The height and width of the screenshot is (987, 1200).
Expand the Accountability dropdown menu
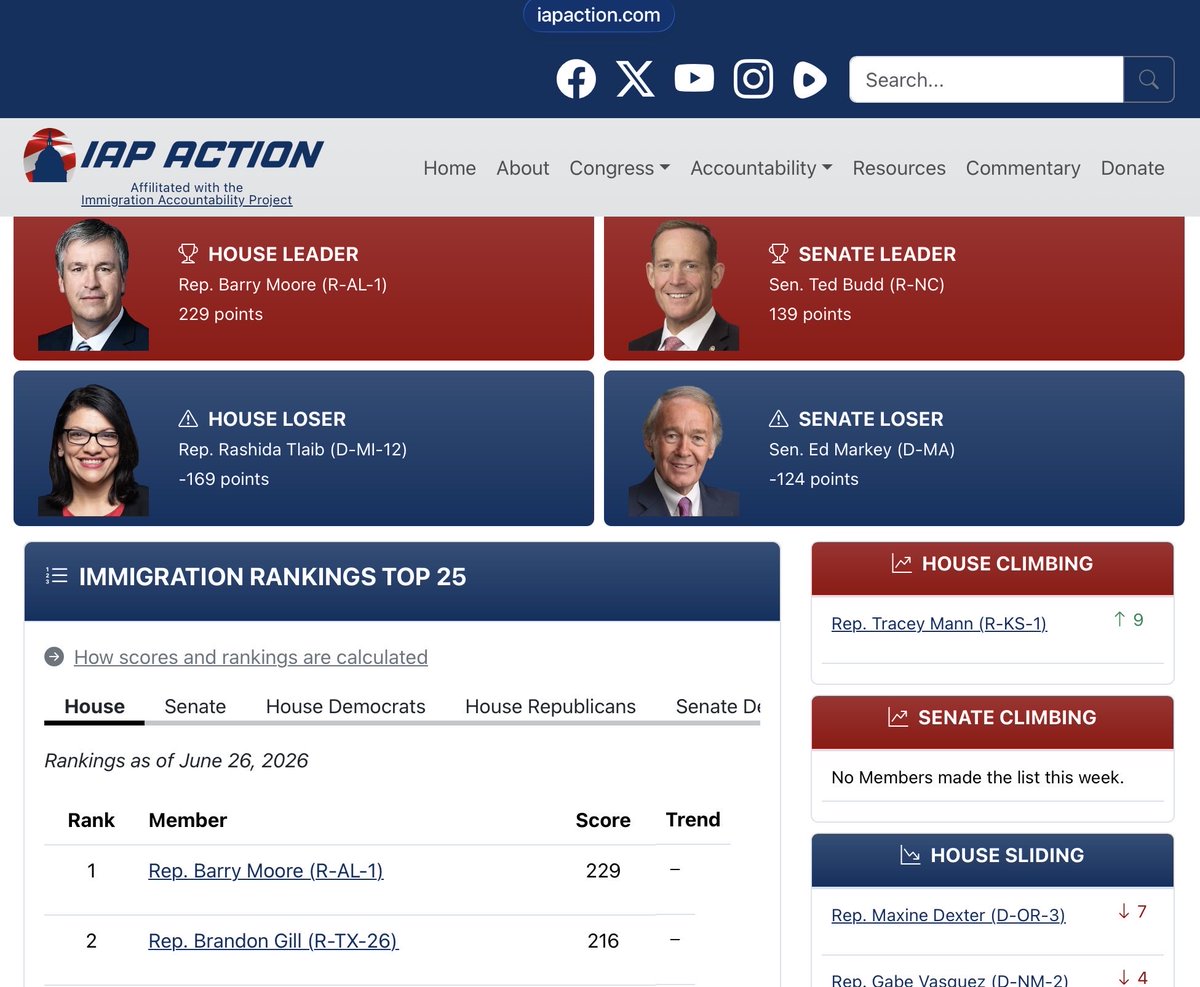761,168
